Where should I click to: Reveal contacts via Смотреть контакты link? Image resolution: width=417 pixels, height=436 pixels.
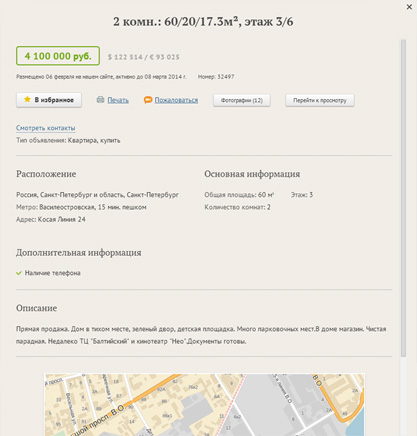click(46, 128)
